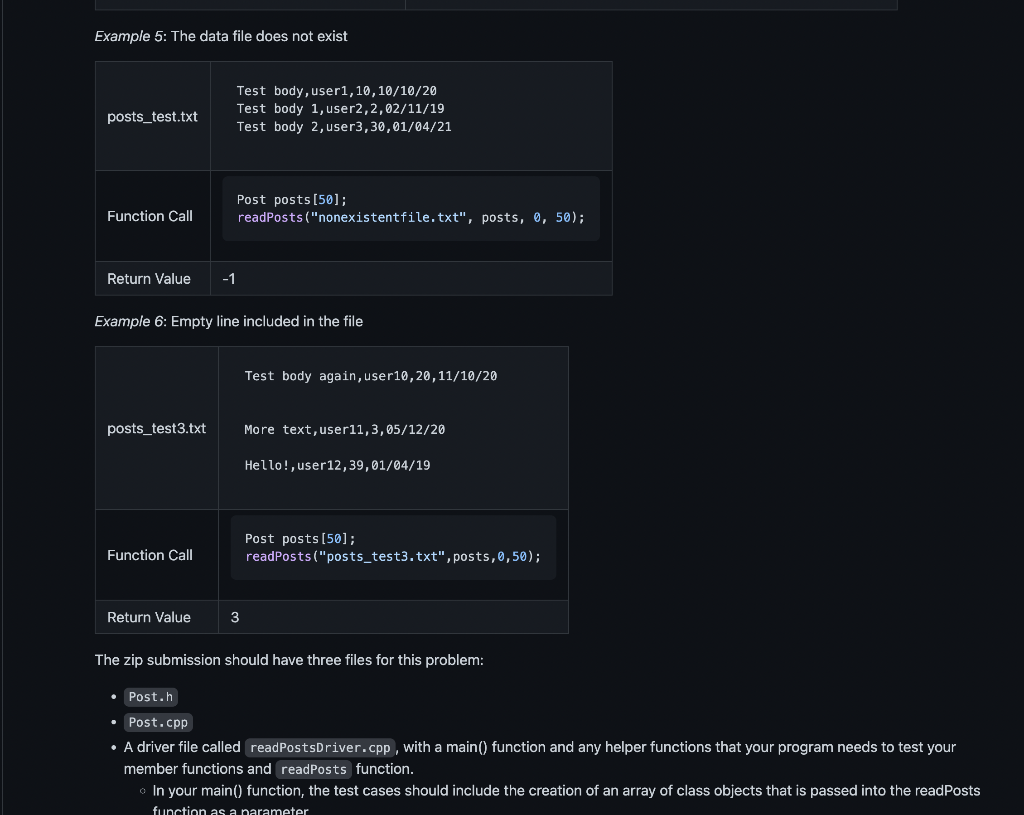Click the return value -1 cell
This screenshot has height=815, width=1024.
[229, 279]
